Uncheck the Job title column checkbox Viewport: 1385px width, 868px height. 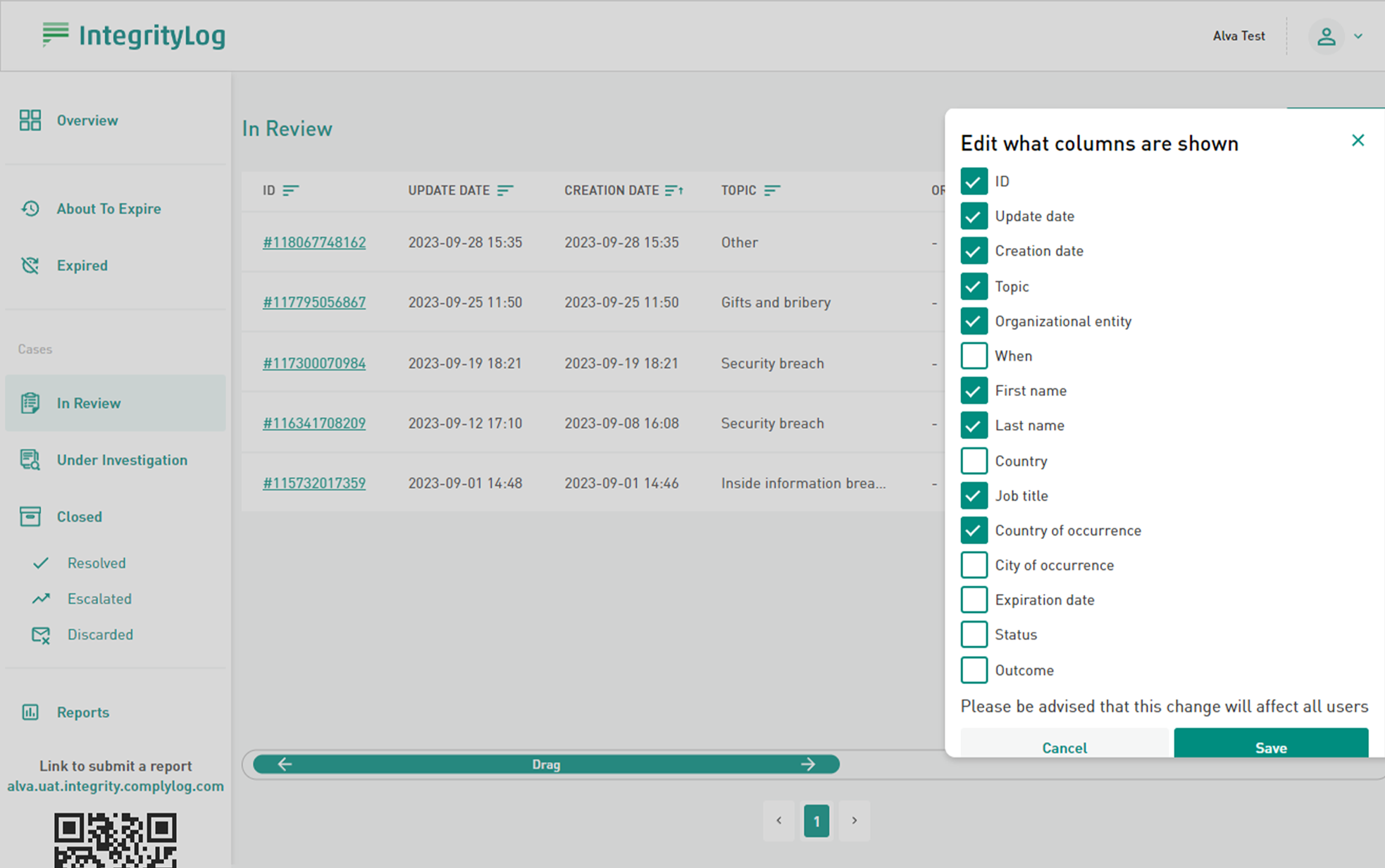coord(974,495)
